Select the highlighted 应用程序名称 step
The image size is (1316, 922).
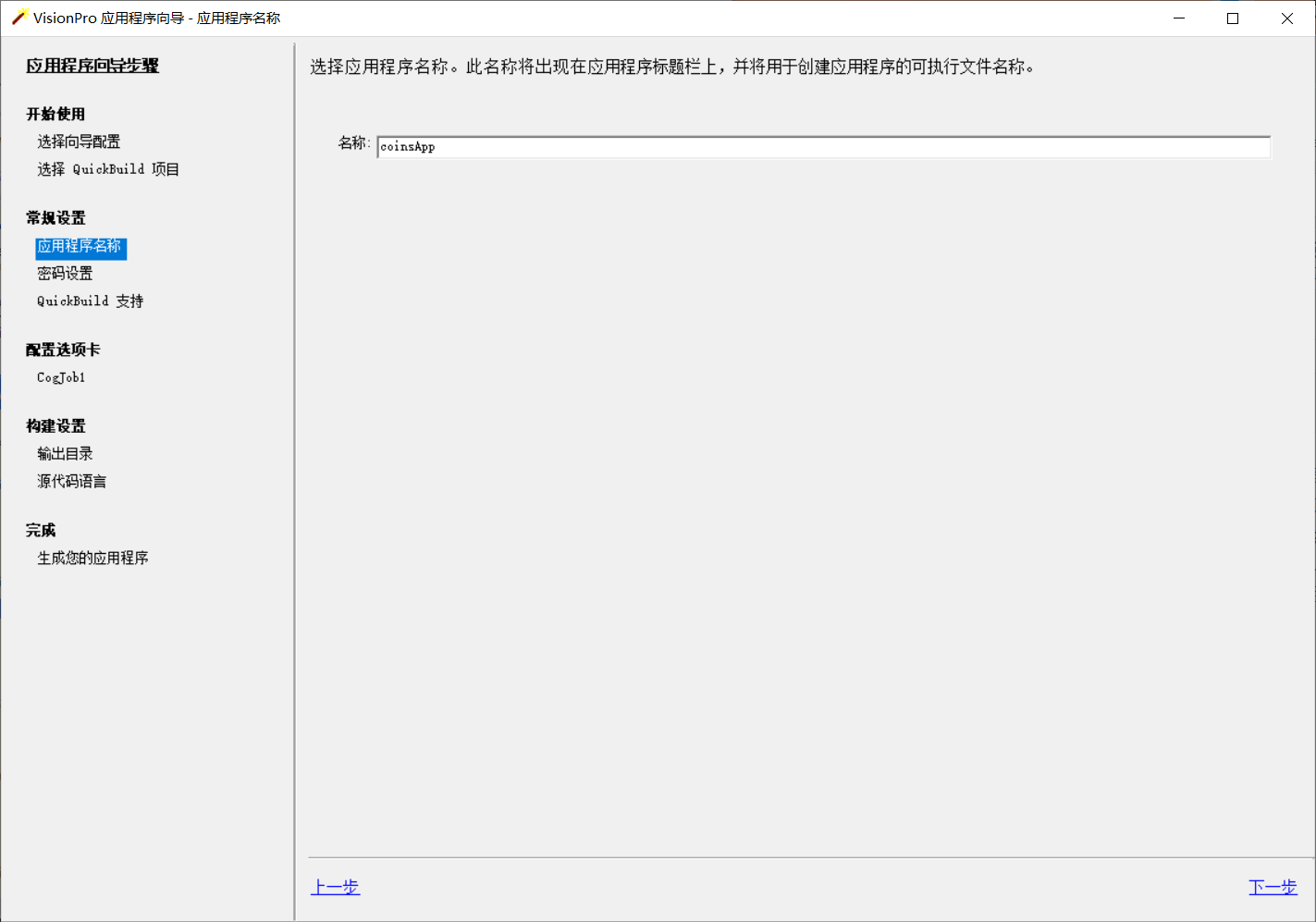(x=80, y=247)
